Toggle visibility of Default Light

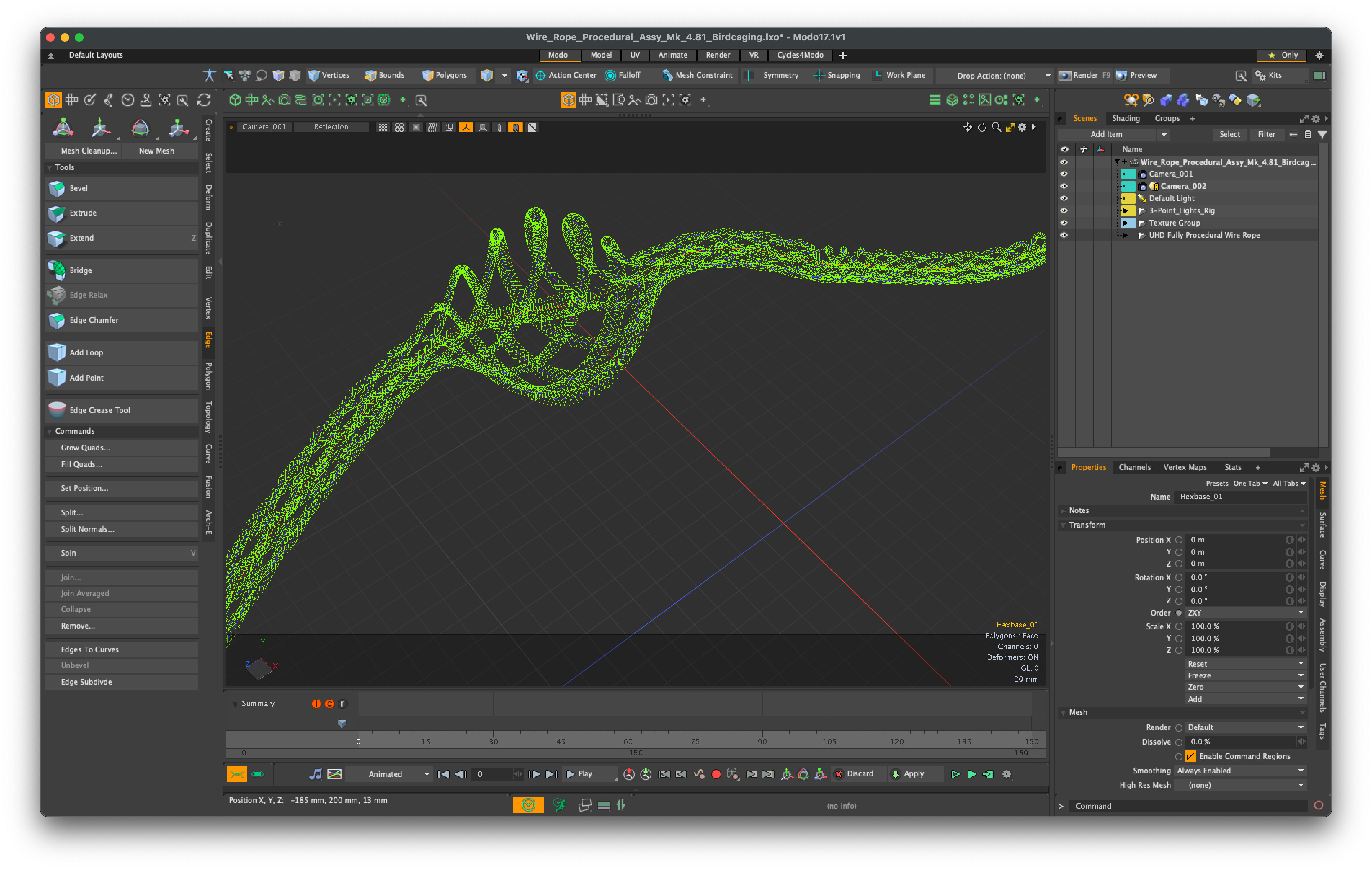click(1064, 199)
